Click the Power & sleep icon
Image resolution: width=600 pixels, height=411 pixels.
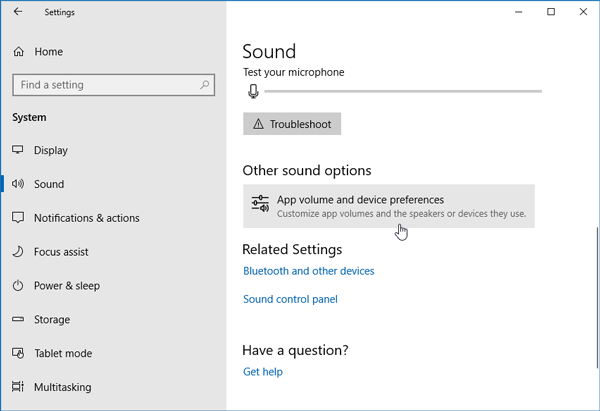pyautogui.click(x=18, y=285)
